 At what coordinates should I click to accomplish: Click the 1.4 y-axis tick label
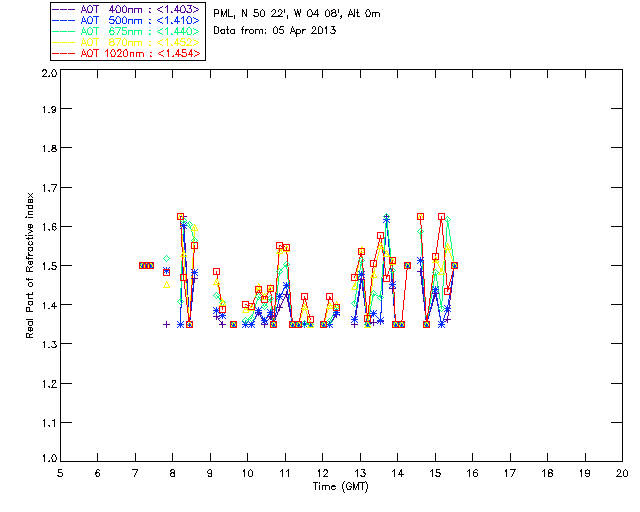[x=49, y=305]
